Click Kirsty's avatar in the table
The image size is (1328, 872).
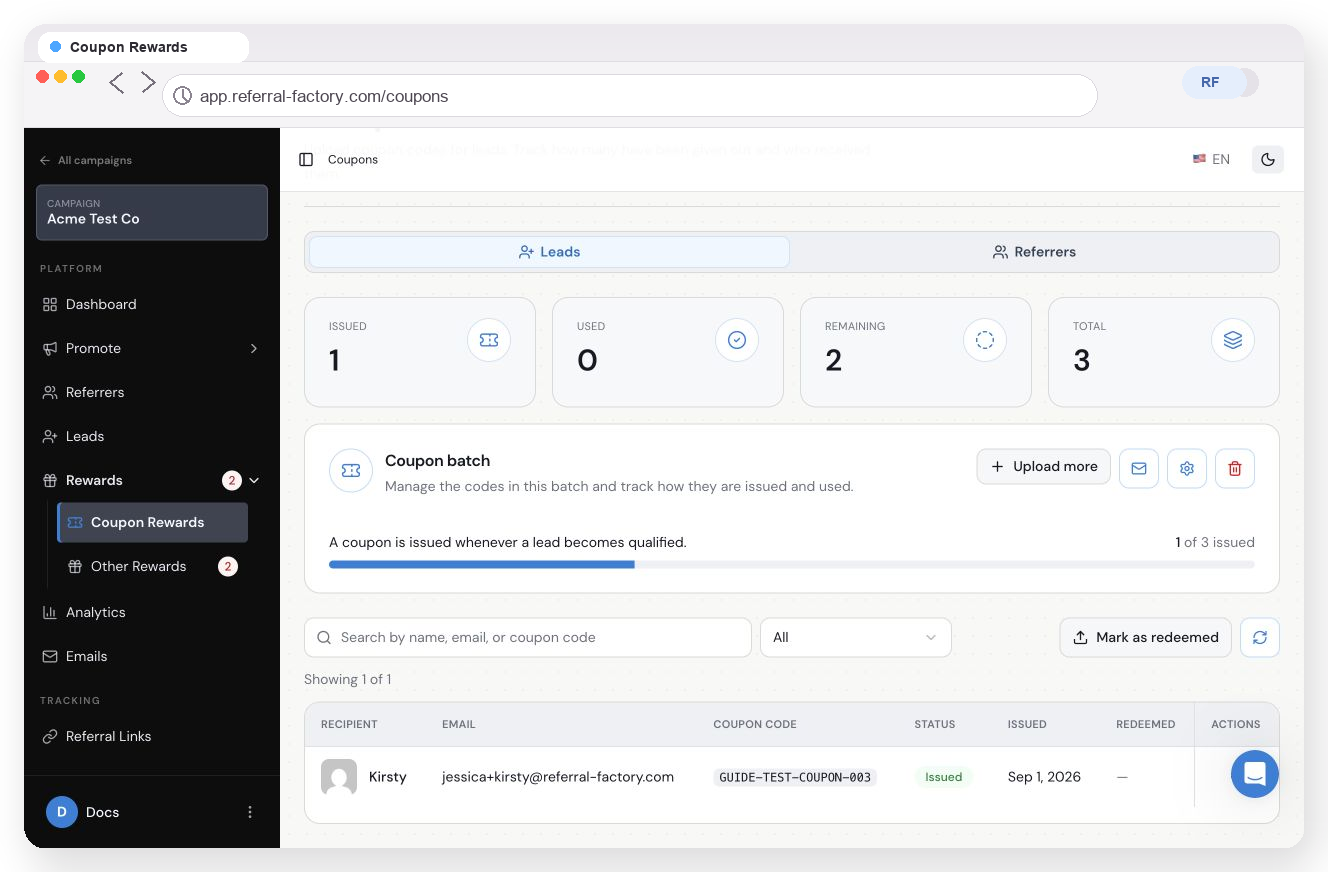point(339,777)
